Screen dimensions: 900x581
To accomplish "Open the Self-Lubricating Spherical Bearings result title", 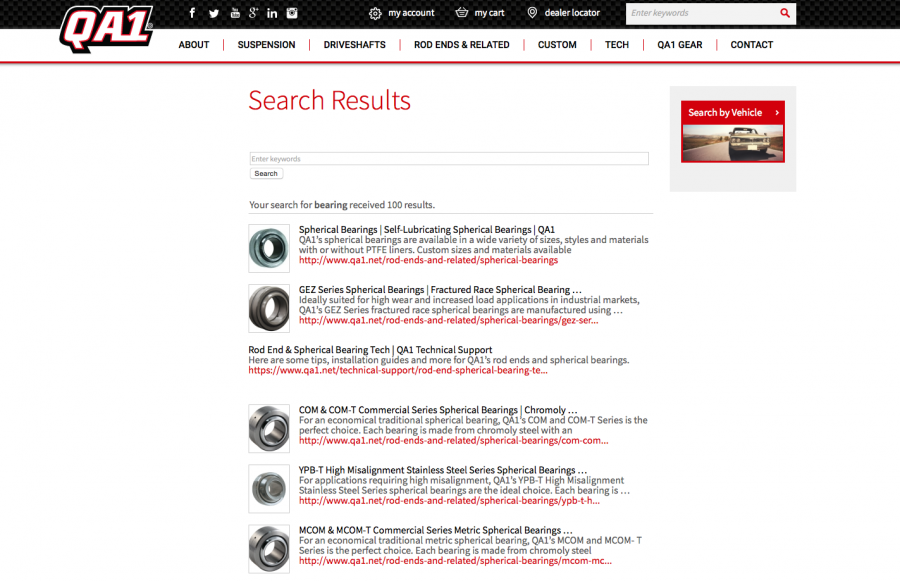I will point(426,230).
